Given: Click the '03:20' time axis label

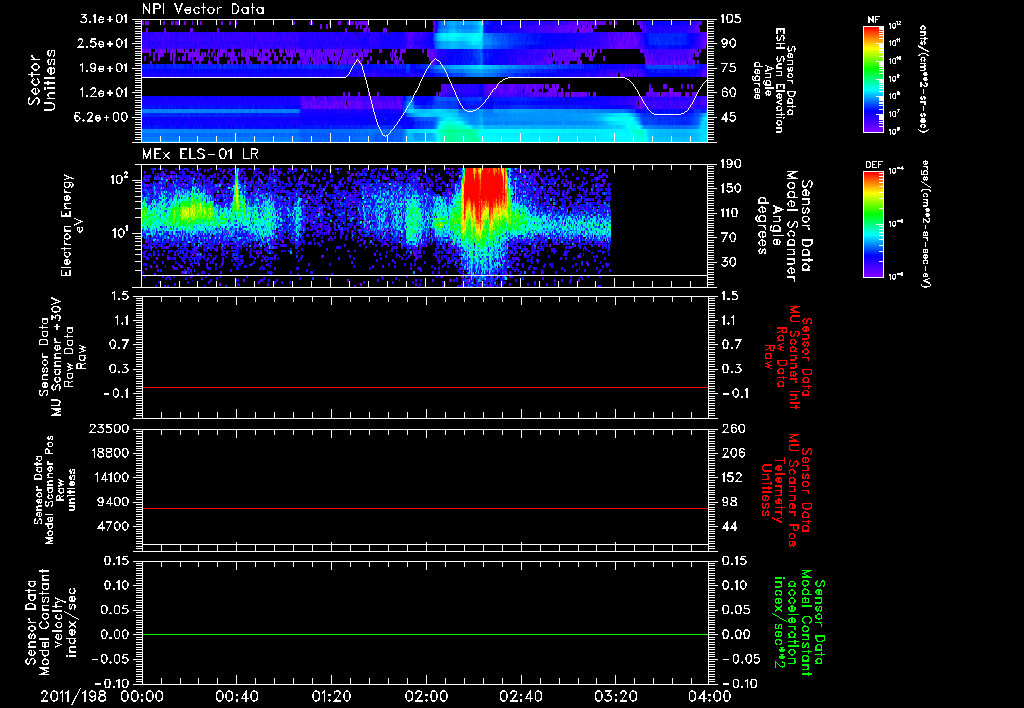Looking at the screenshot, I should [x=615, y=696].
